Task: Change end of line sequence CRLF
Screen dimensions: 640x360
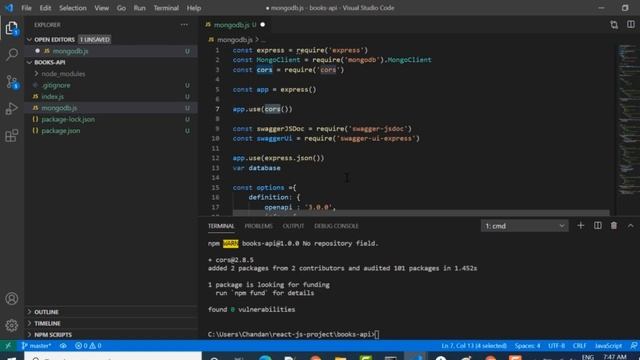Action: (x=579, y=346)
